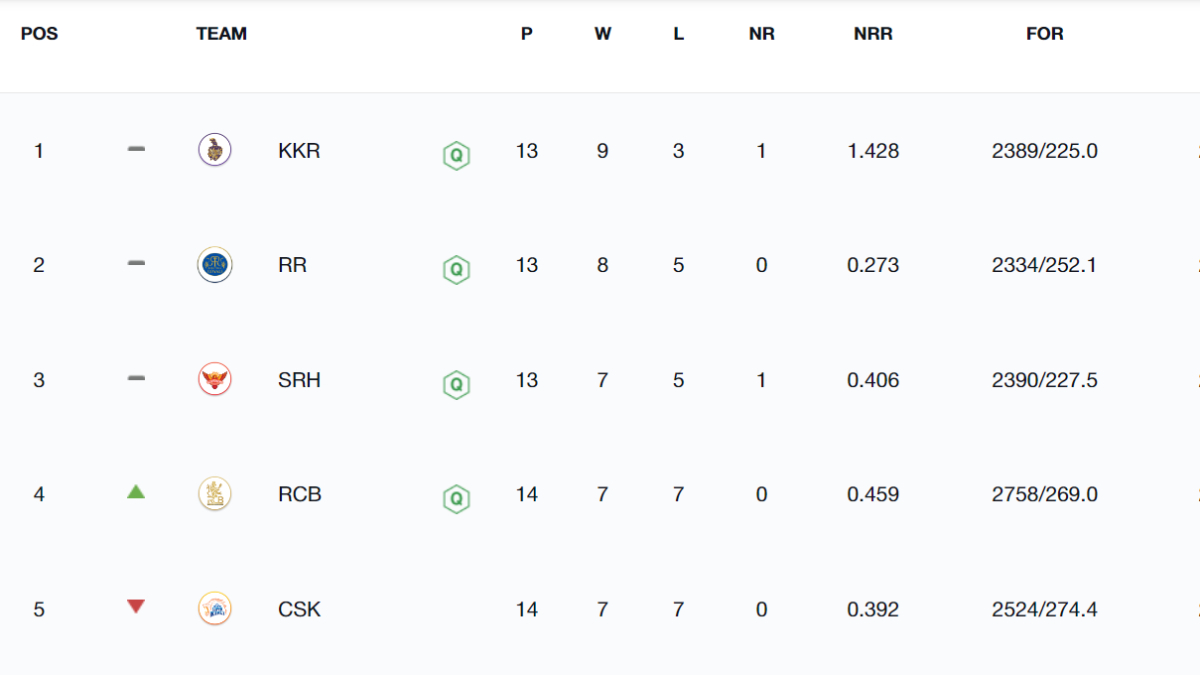
Task: Click the RCB team logo
Action: point(214,494)
